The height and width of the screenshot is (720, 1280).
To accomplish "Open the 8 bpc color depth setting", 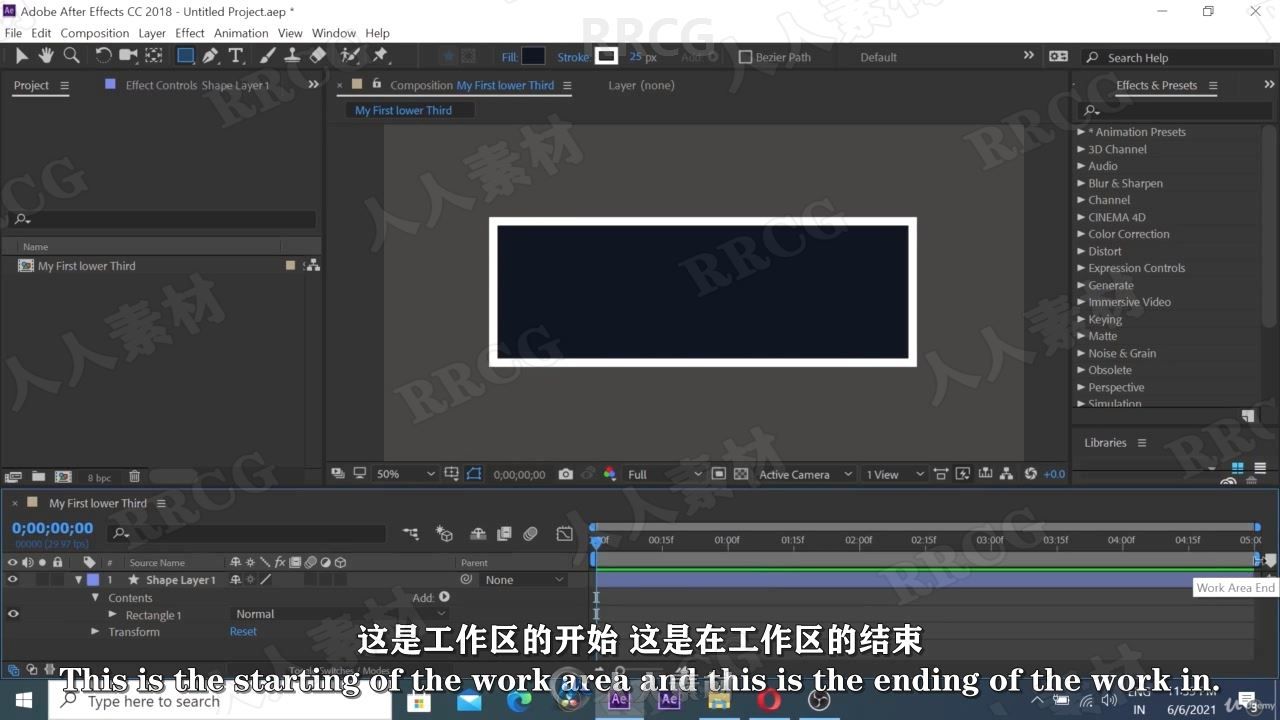I will 99,477.
